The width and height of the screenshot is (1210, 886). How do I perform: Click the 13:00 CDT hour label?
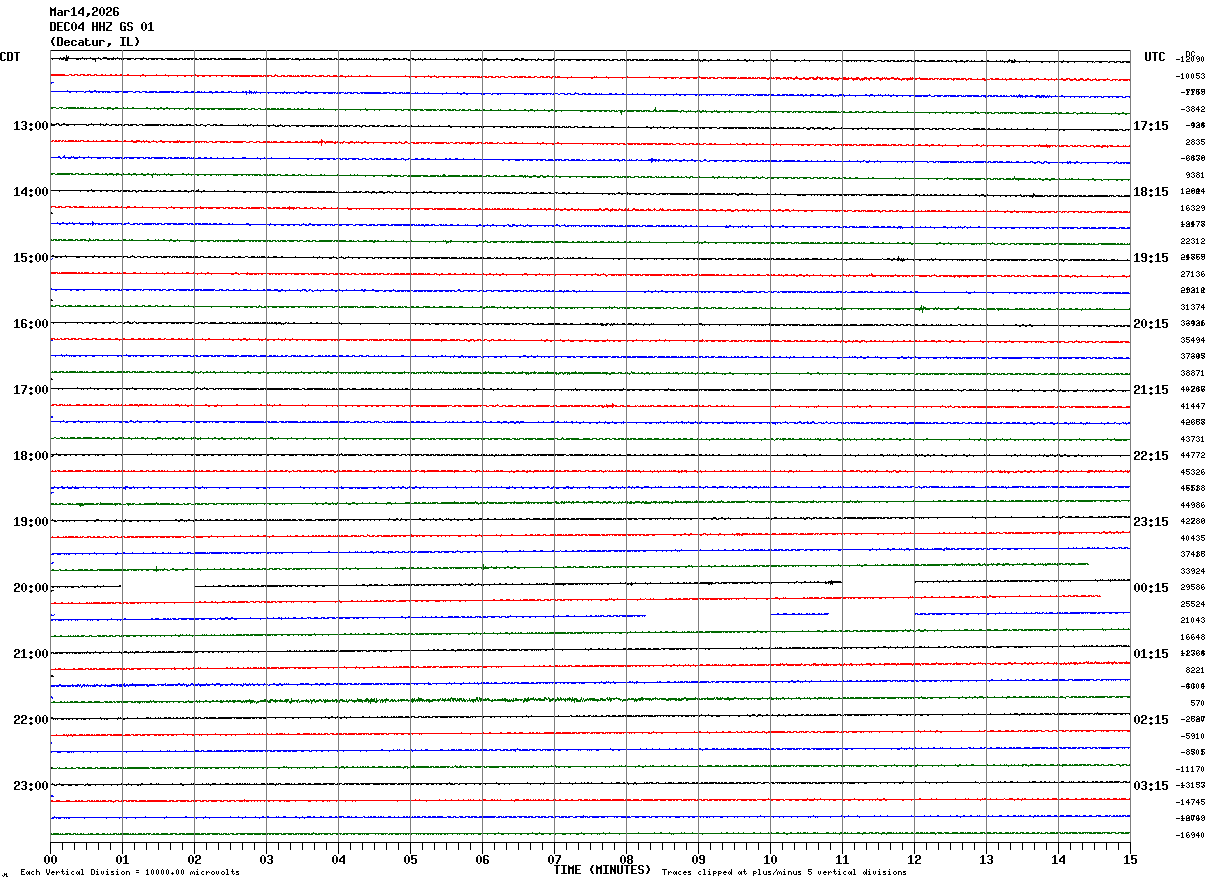tap(31, 126)
